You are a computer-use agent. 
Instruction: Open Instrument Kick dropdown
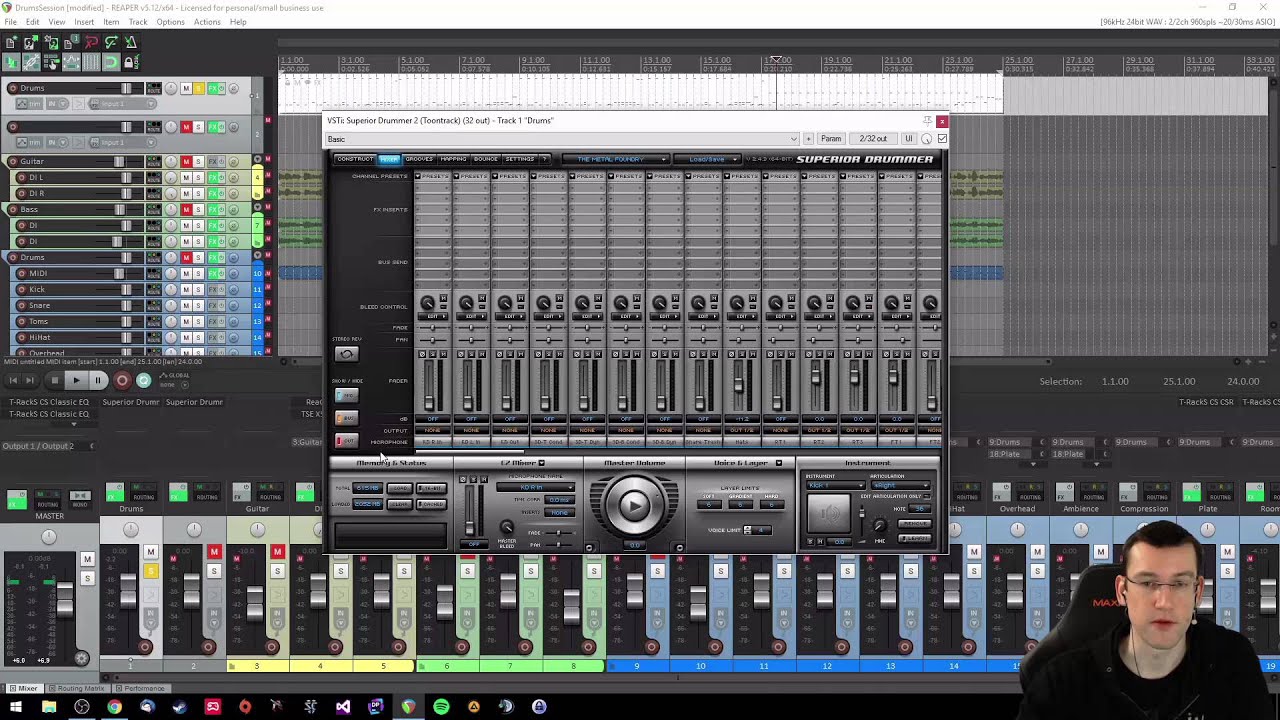[834, 486]
